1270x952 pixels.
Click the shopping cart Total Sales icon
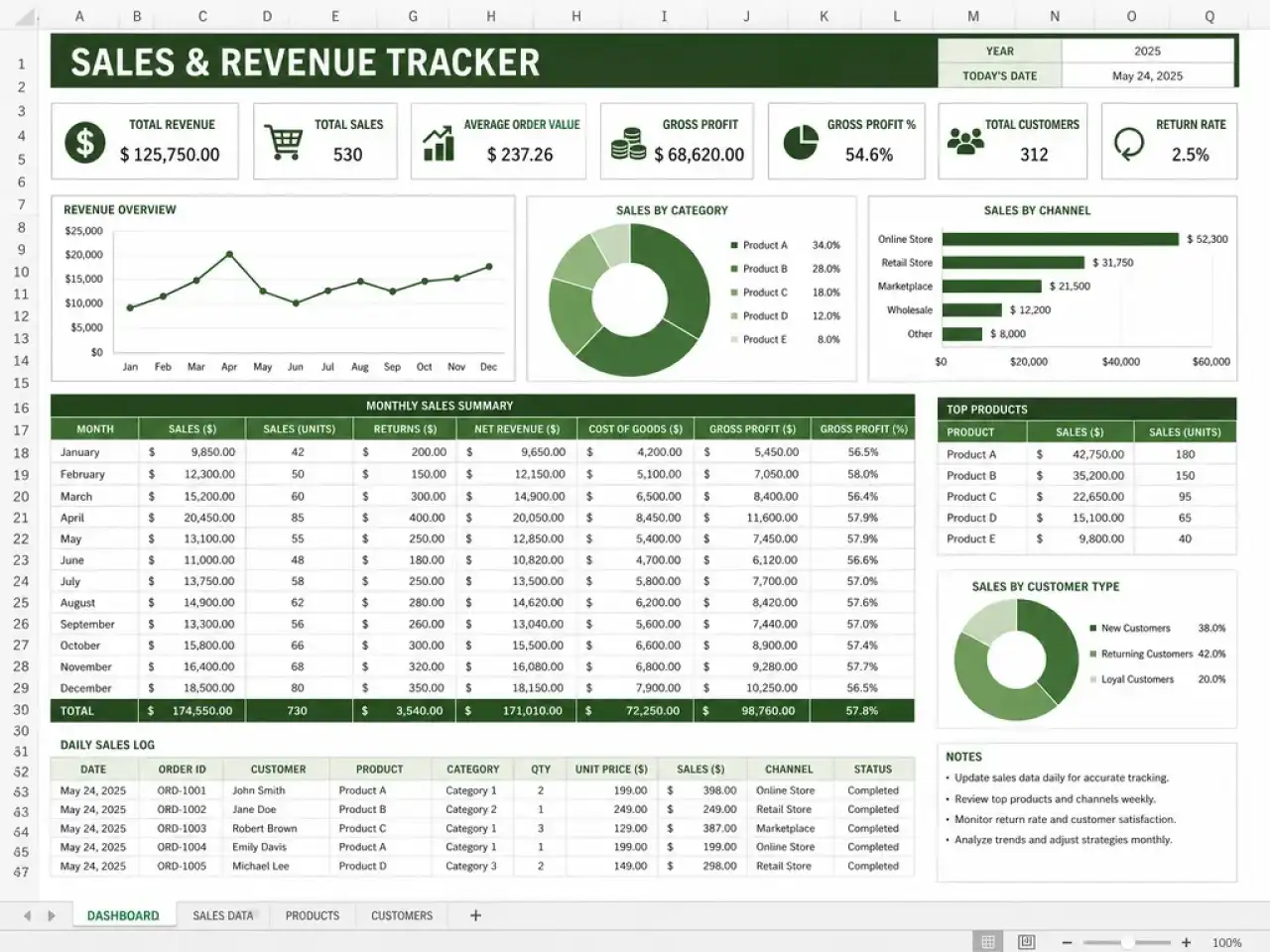(x=284, y=143)
